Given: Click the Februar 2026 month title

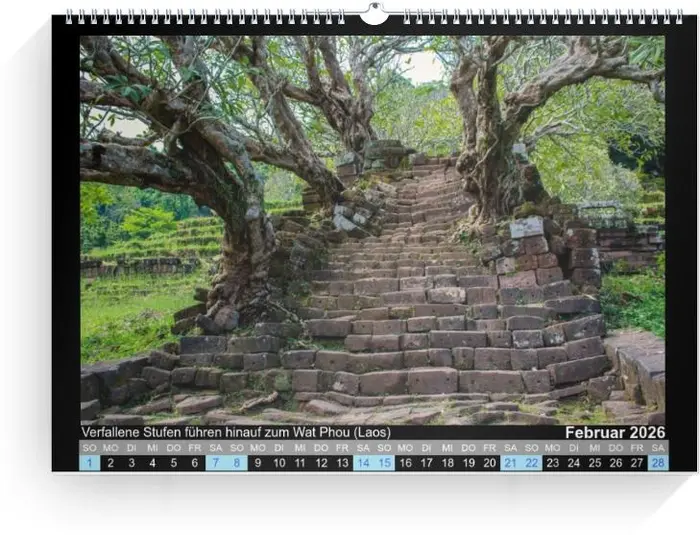Looking at the screenshot, I should (614, 432).
